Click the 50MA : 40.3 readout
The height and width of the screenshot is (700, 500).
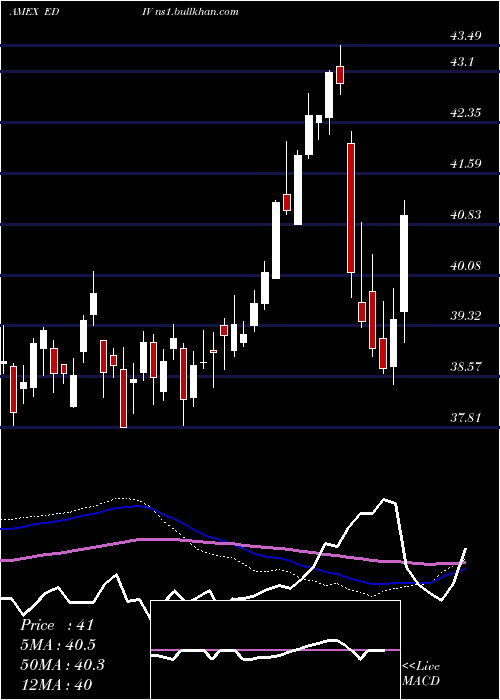62,665
